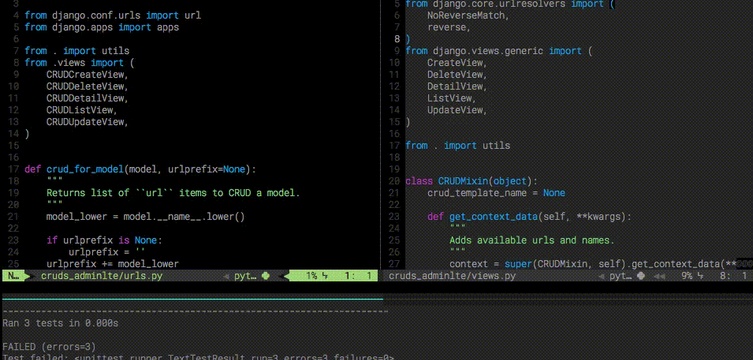753x360 pixels.
Task: Click the 'ListView,' line in views.py
Action: point(451,98)
